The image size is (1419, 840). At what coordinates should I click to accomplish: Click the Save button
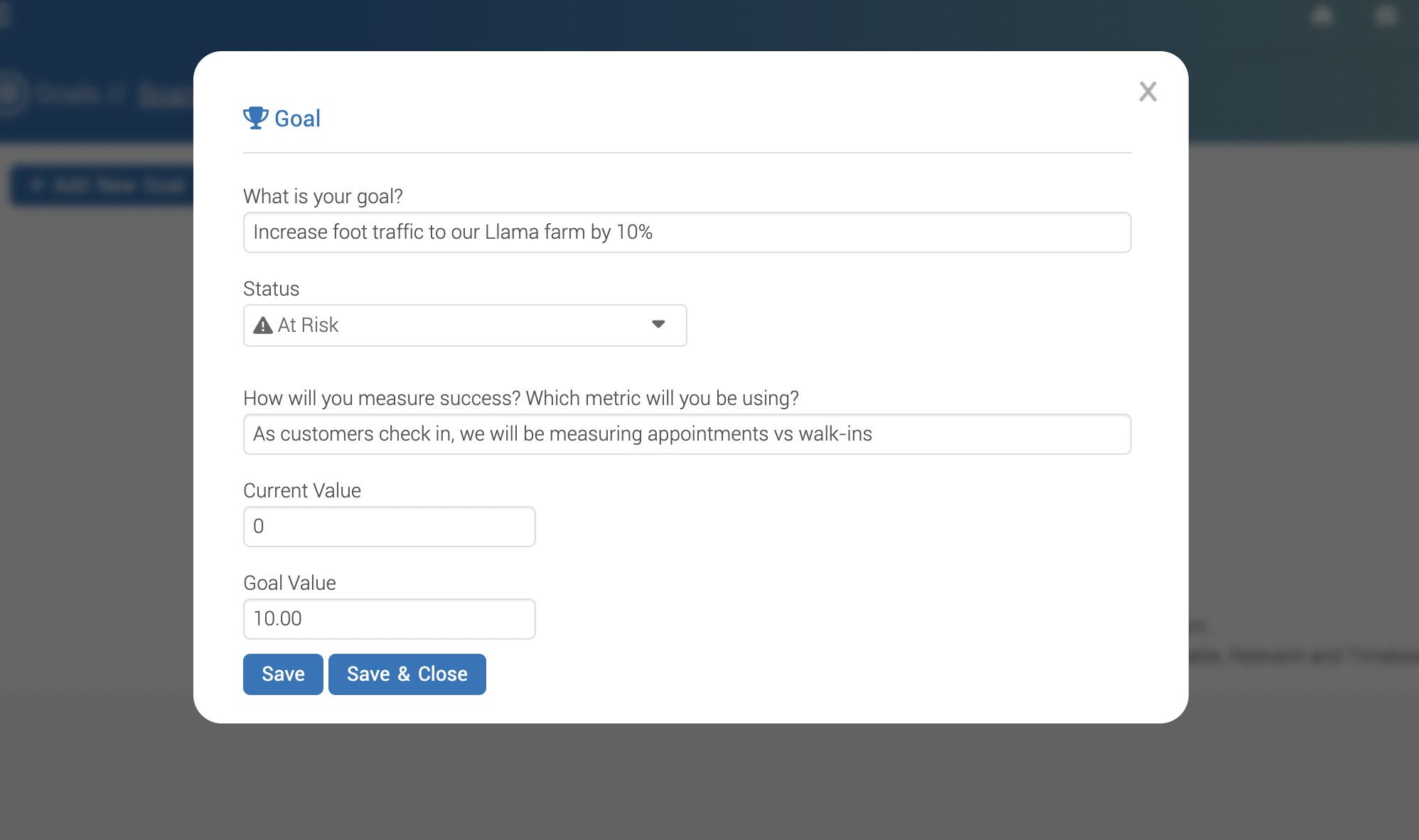282,674
